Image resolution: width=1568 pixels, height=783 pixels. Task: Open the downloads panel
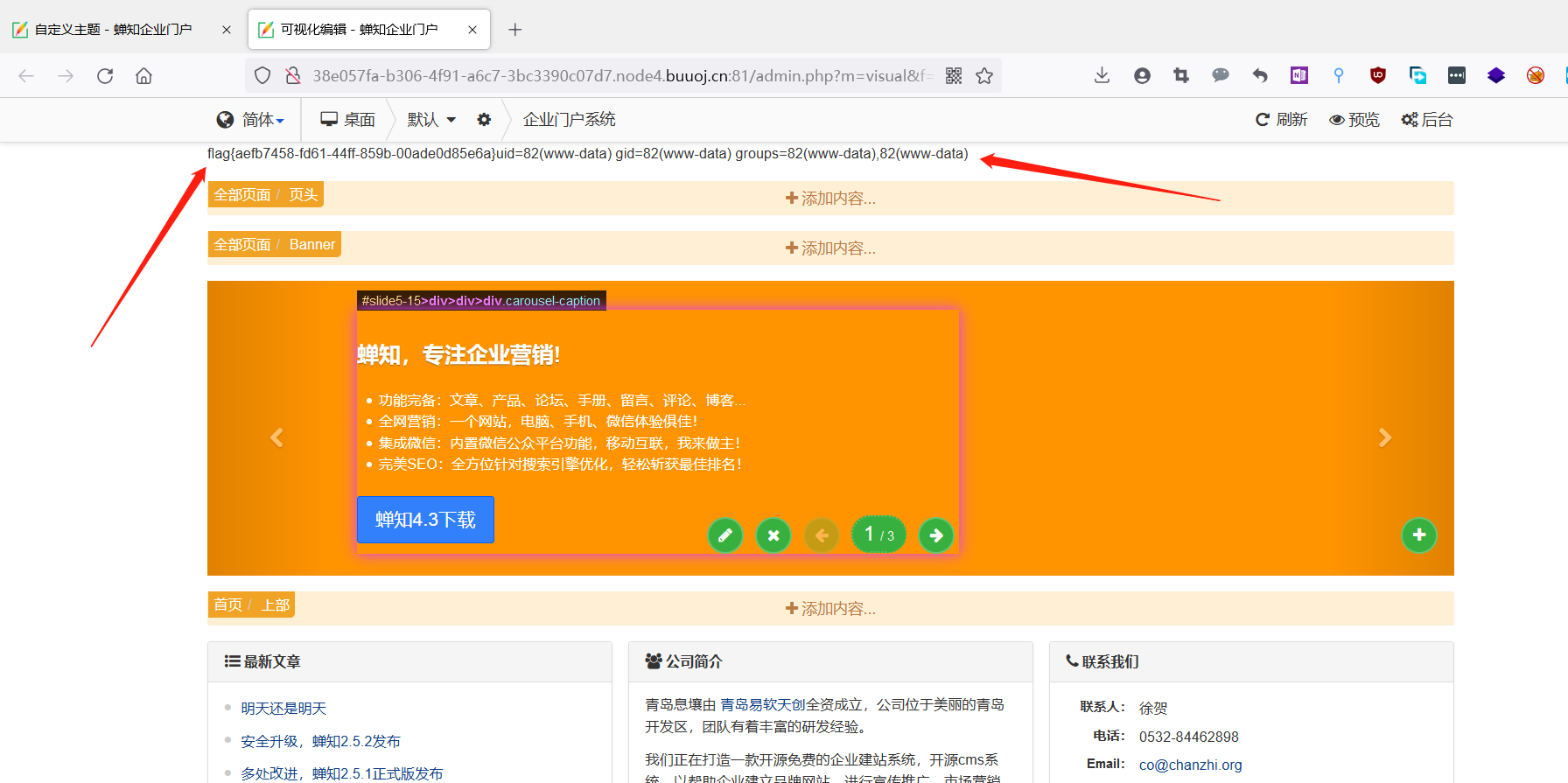click(1102, 76)
